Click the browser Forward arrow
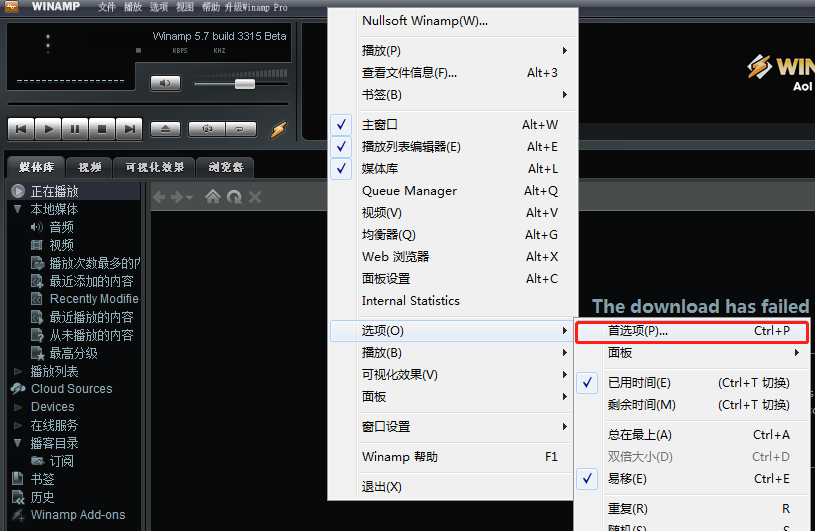This screenshot has height=531, width=815. point(177,197)
